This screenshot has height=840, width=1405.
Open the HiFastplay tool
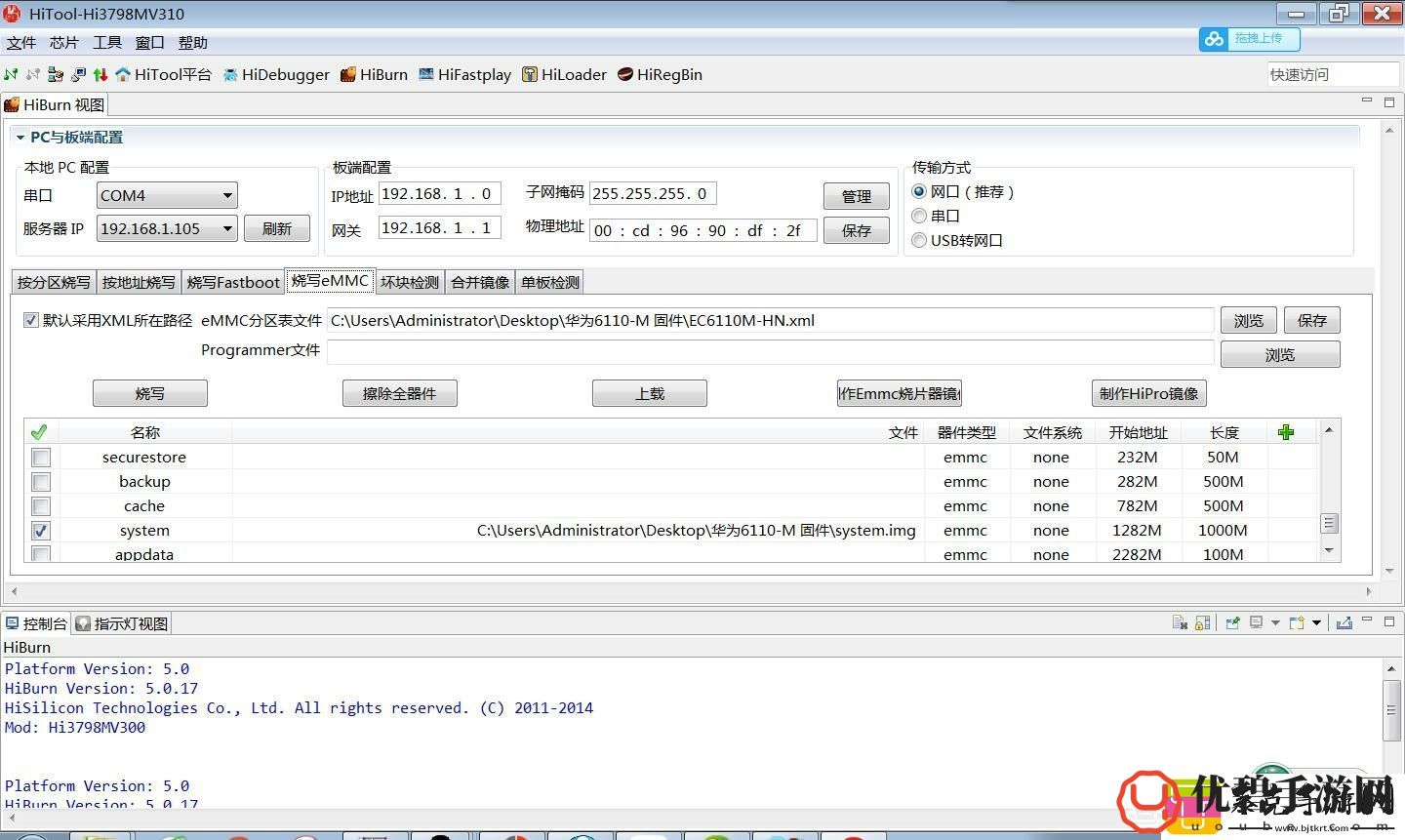tap(464, 74)
